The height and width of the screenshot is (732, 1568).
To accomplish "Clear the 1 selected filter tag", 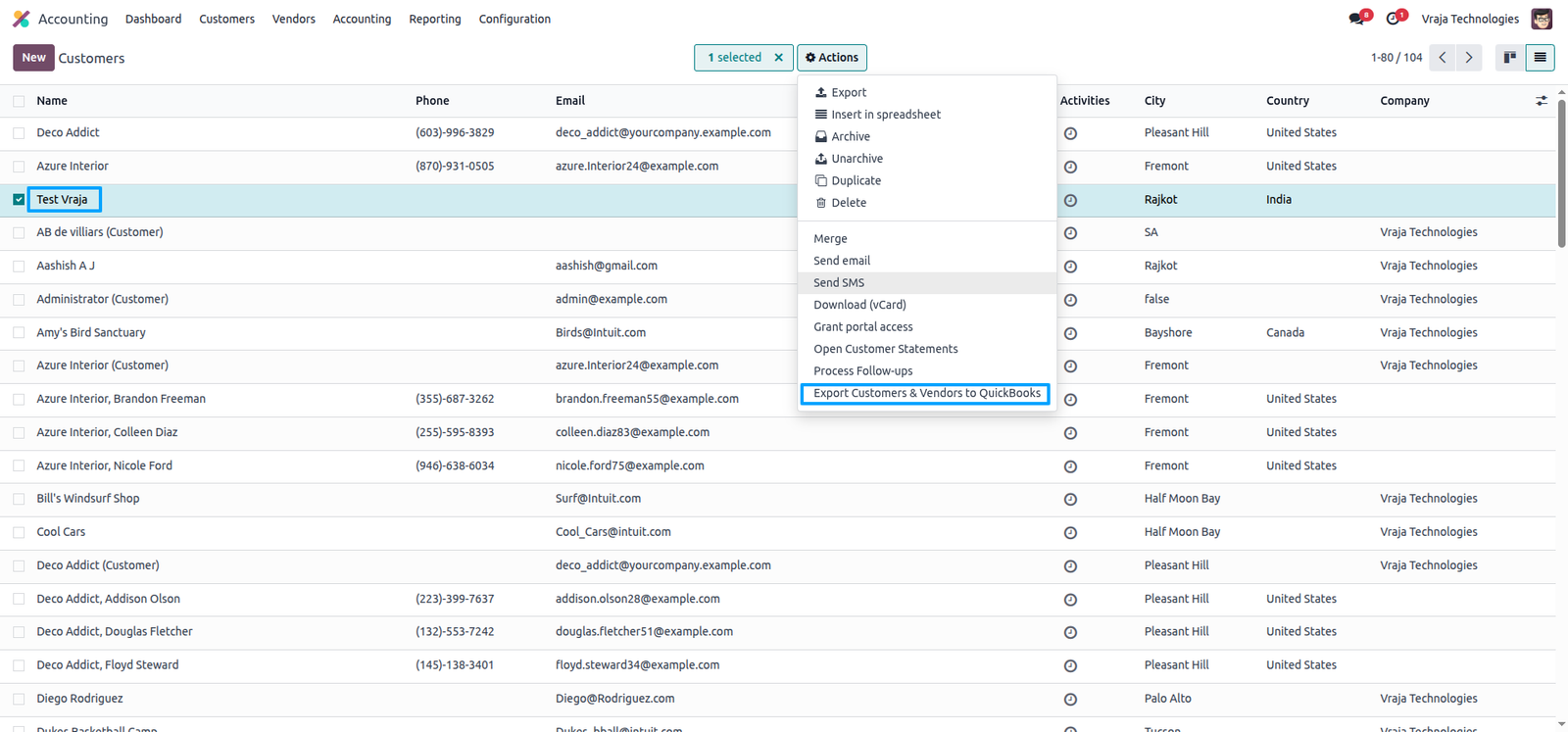I will pyautogui.click(x=778, y=58).
